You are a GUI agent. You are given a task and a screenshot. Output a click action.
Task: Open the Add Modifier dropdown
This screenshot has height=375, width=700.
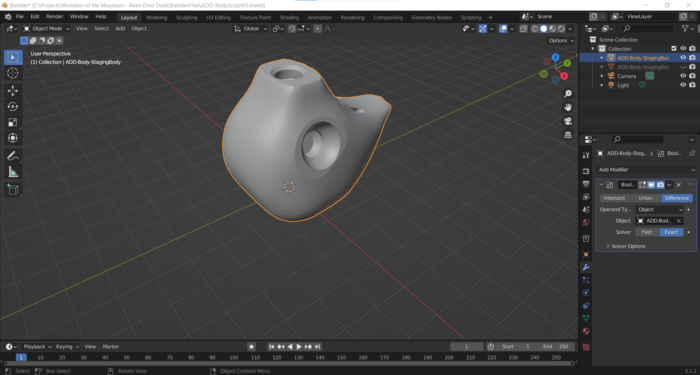(x=646, y=170)
